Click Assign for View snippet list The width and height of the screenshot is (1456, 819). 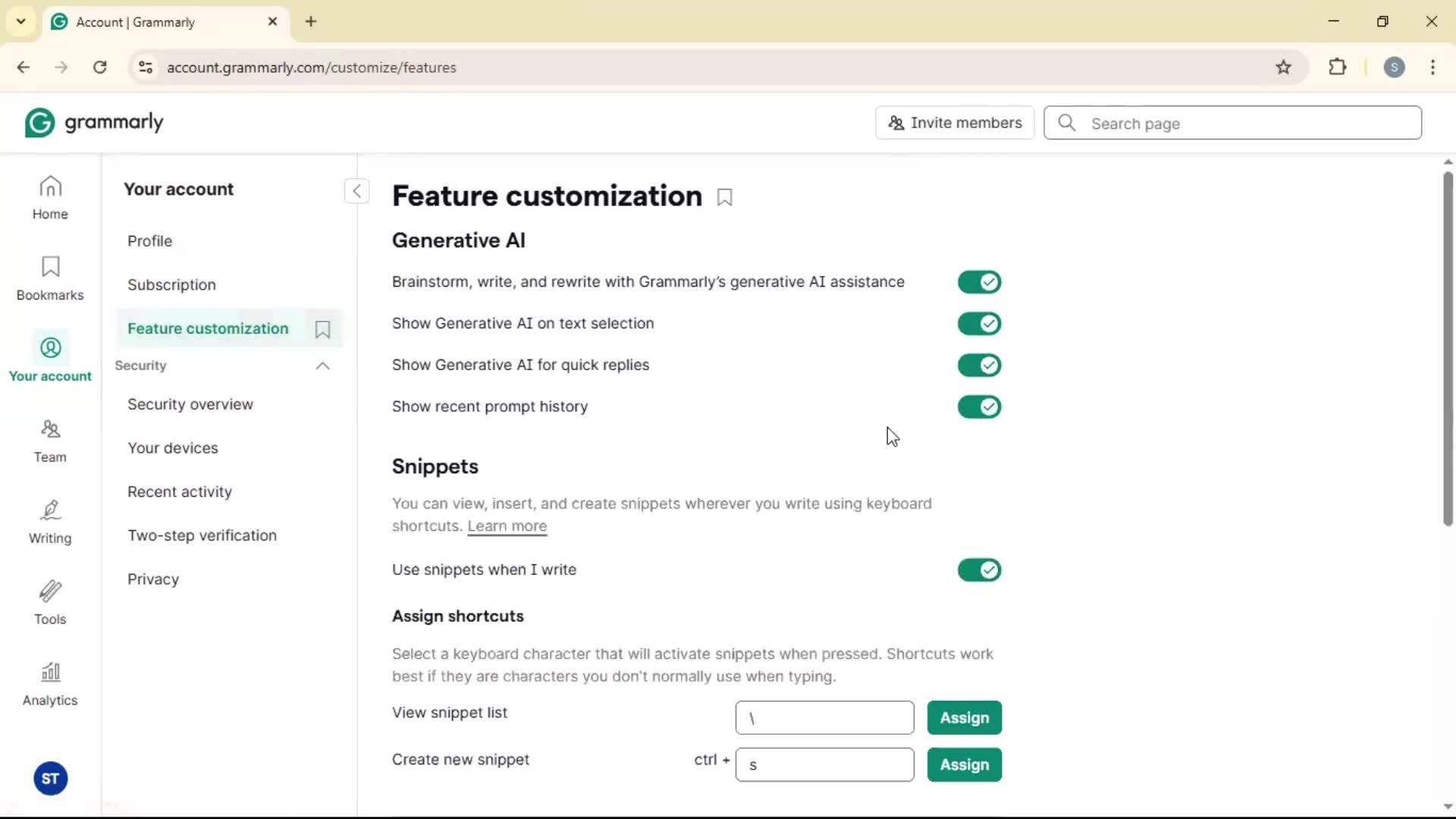(x=964, y=718)
